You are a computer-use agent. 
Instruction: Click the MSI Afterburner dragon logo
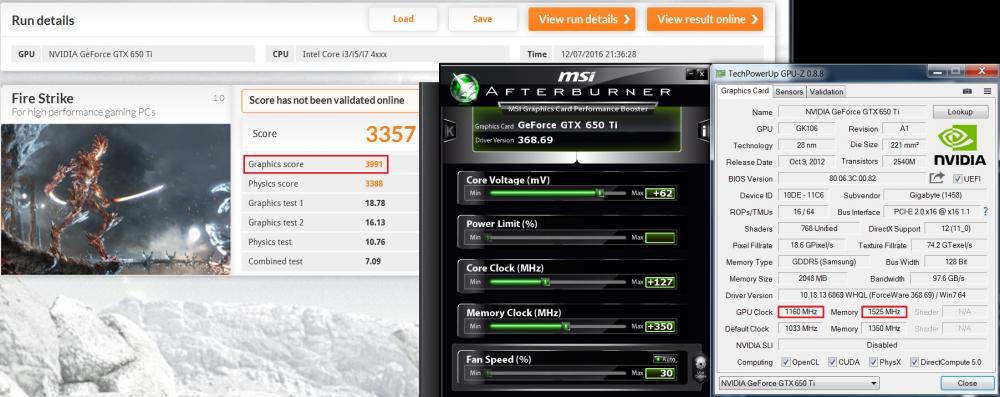tap(464, 88)
